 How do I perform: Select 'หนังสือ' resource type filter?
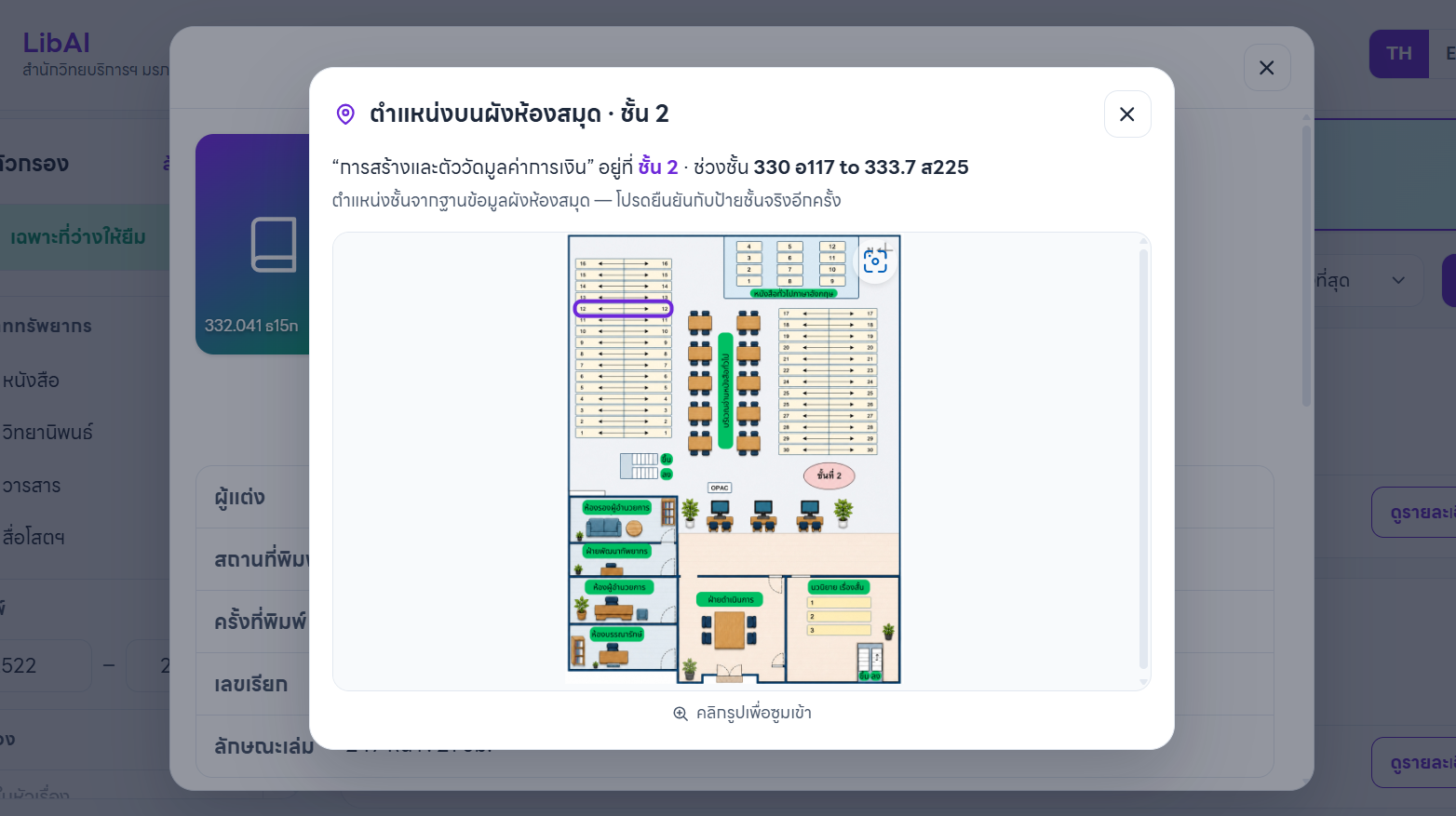[x=31, y=381]
